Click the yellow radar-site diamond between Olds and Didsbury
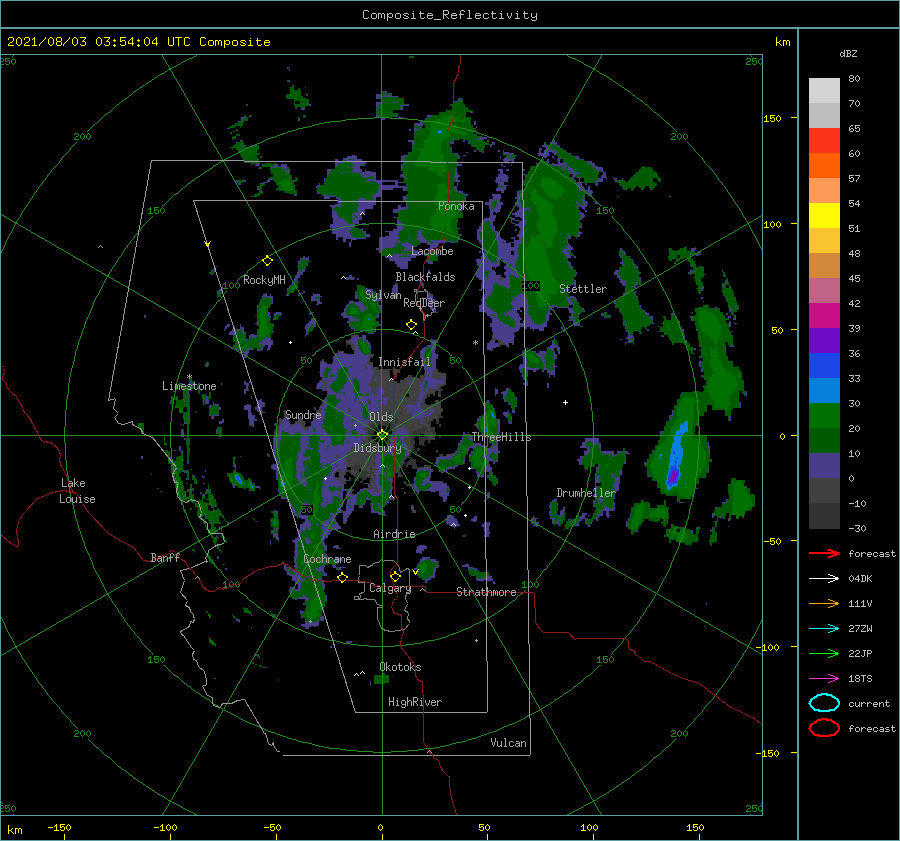 [382, 435]
